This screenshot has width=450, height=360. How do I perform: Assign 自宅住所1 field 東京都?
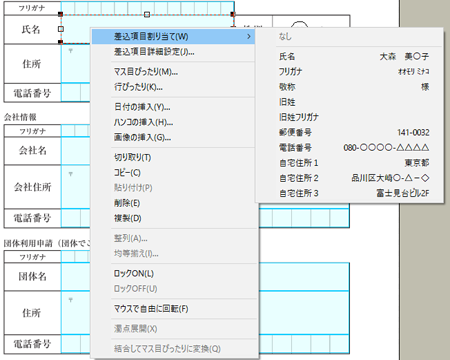coord(349,163)
